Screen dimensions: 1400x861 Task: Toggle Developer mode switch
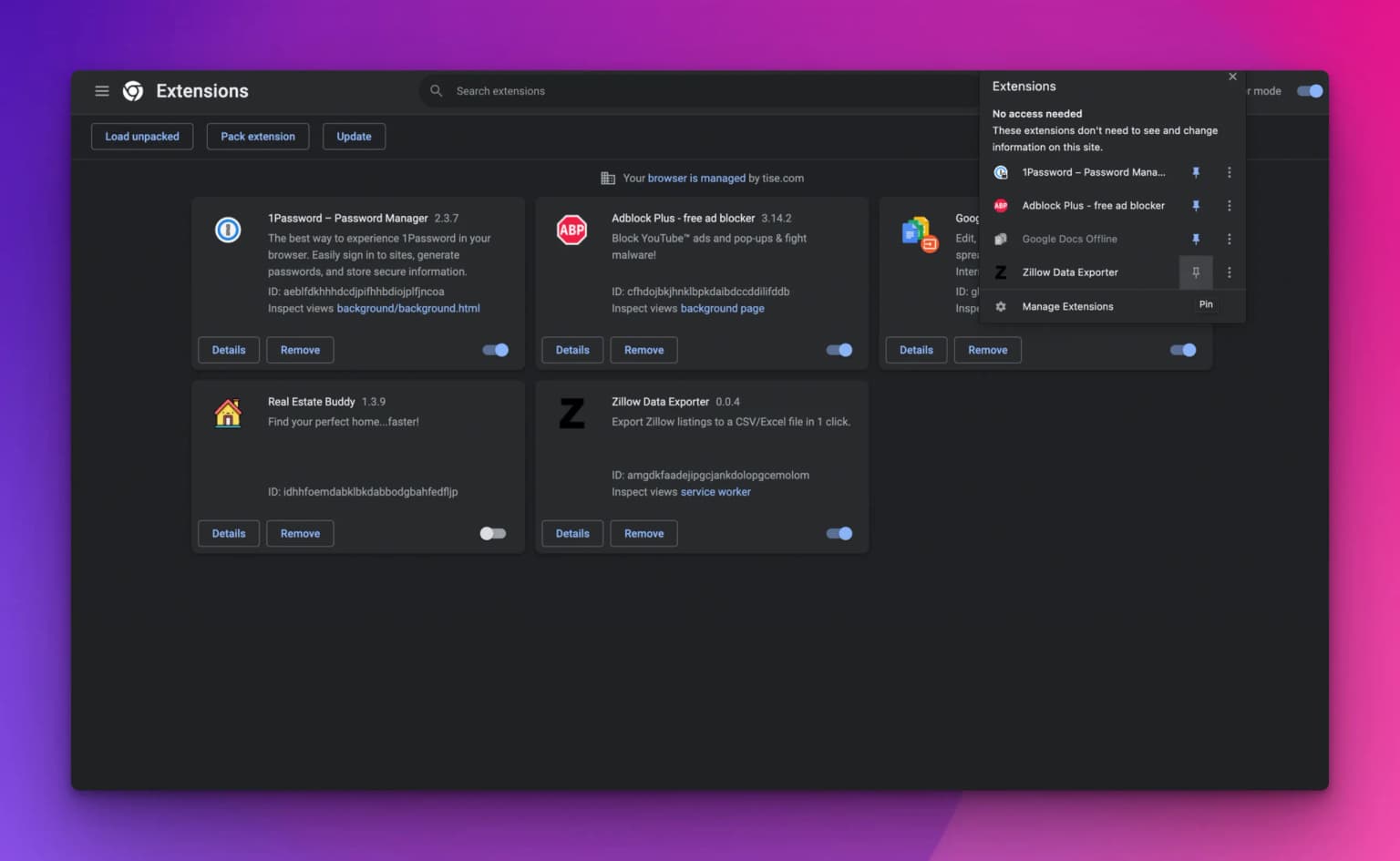[x=1310, y=91]
